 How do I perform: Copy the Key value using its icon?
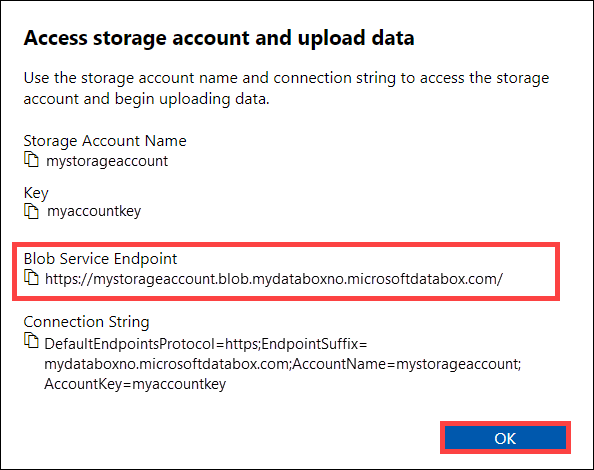coord(31,211)
